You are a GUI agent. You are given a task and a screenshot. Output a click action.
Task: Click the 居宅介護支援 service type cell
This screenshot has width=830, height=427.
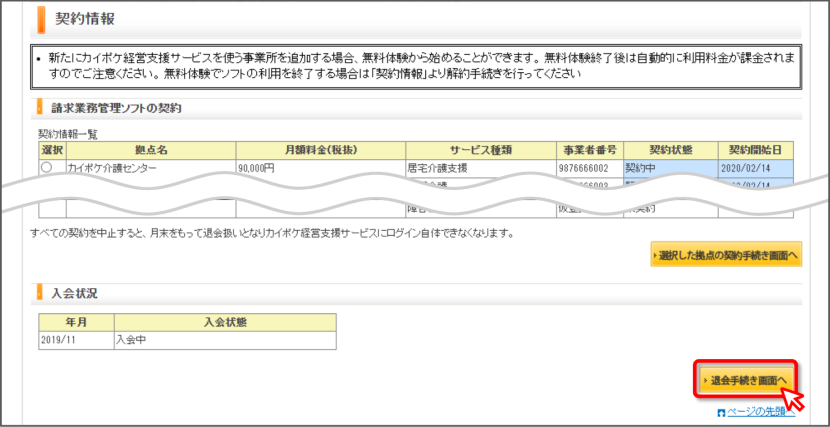(481, 168)
